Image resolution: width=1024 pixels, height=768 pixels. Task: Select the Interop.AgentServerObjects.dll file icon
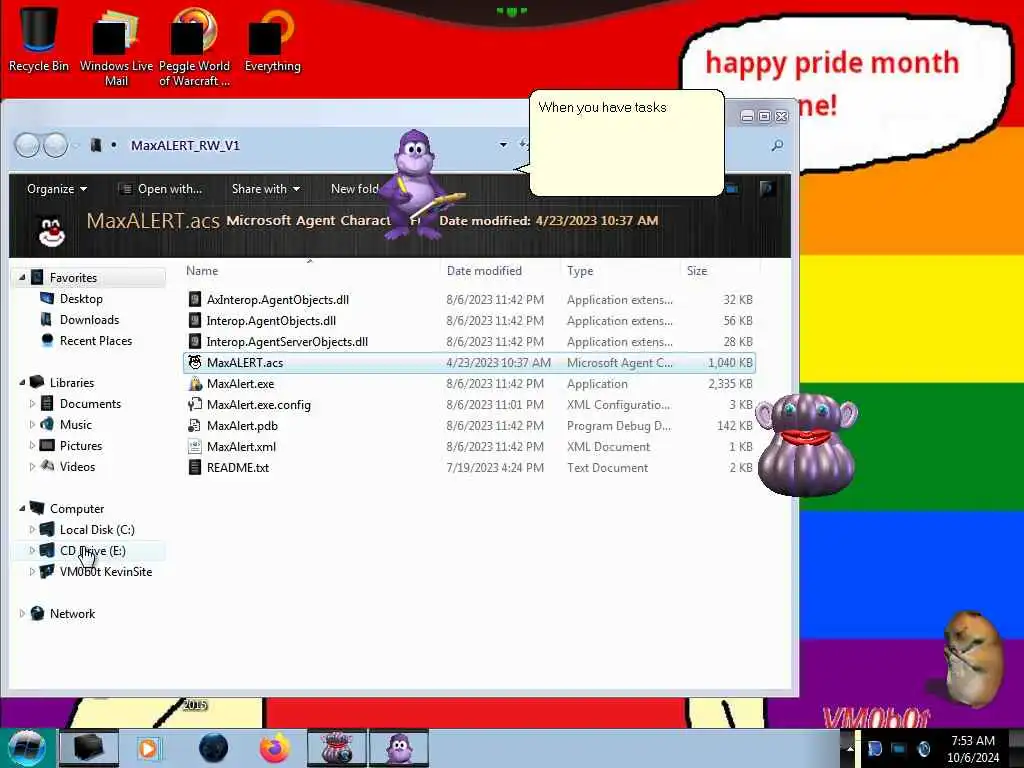click(195, 342)
